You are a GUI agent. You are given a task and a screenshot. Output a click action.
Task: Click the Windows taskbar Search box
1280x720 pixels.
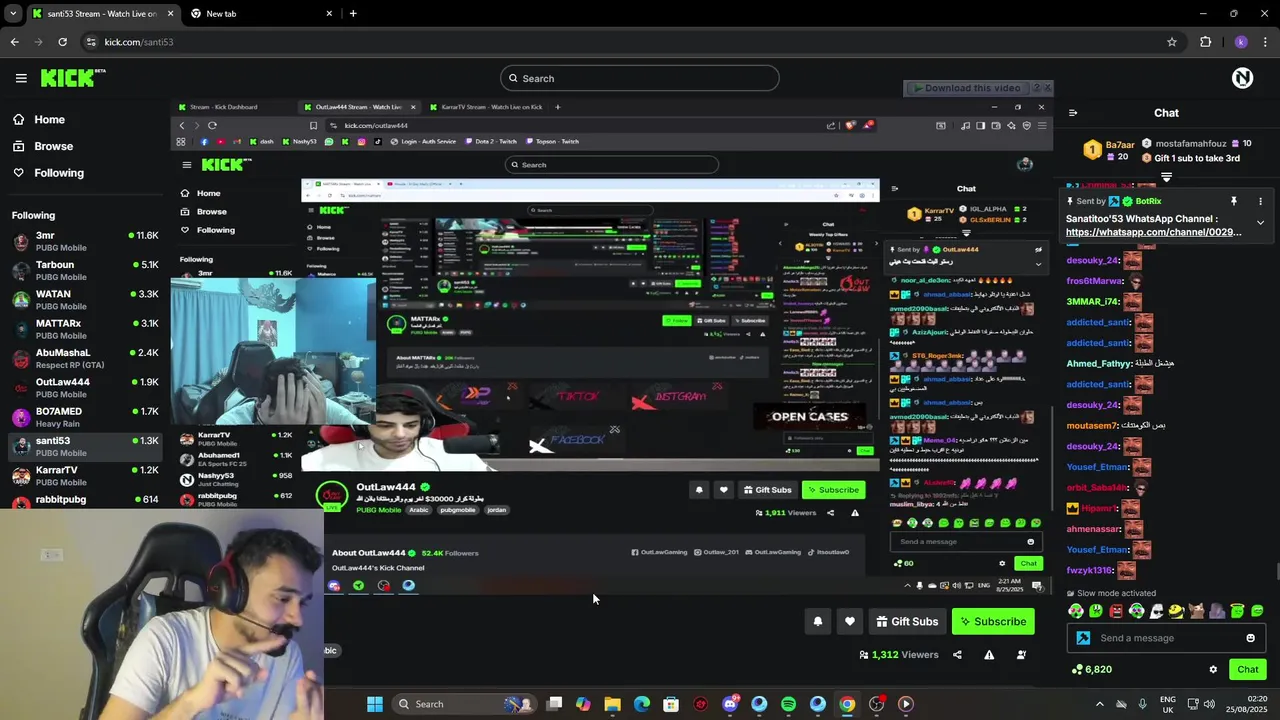(462, 704)
